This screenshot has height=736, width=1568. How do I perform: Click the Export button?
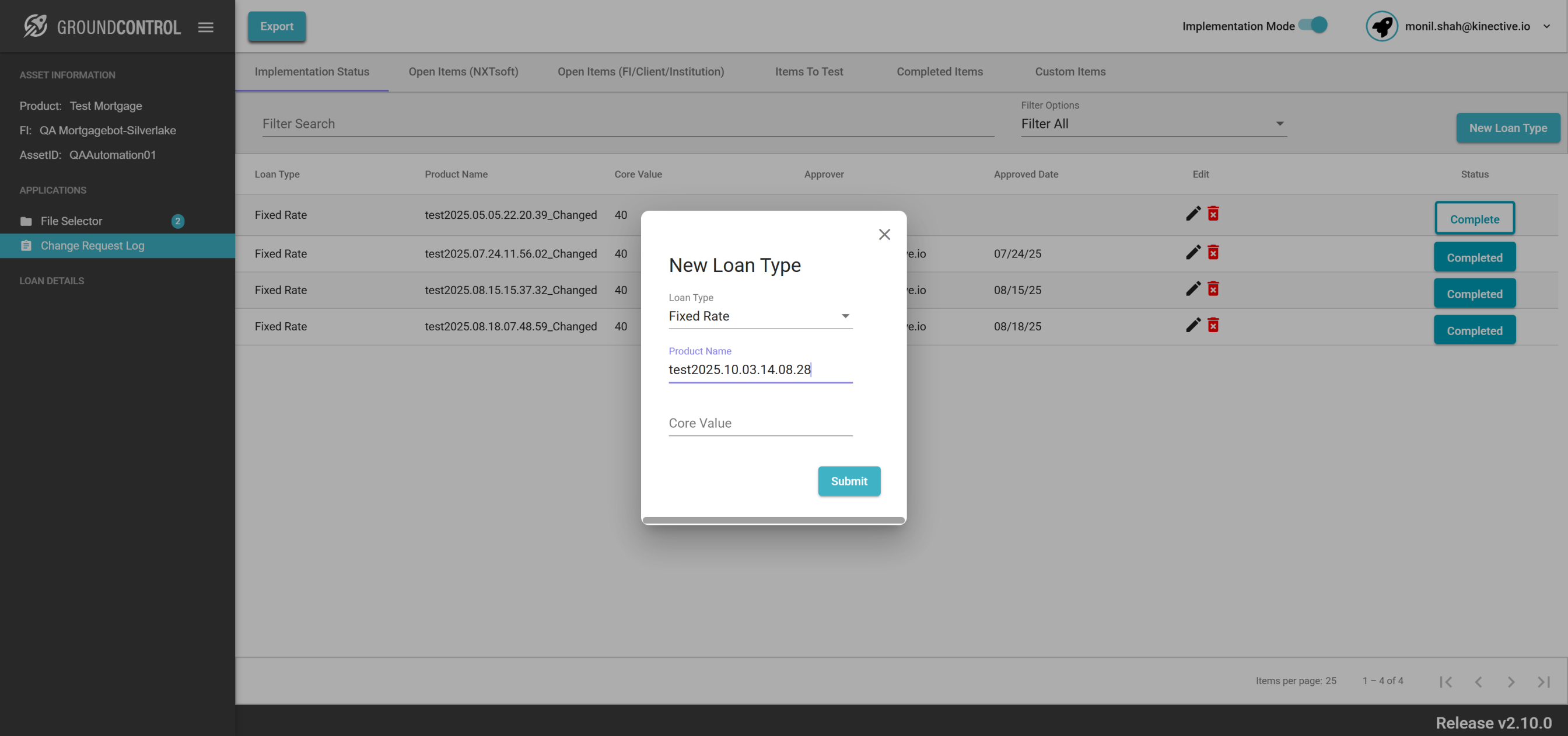276,26
